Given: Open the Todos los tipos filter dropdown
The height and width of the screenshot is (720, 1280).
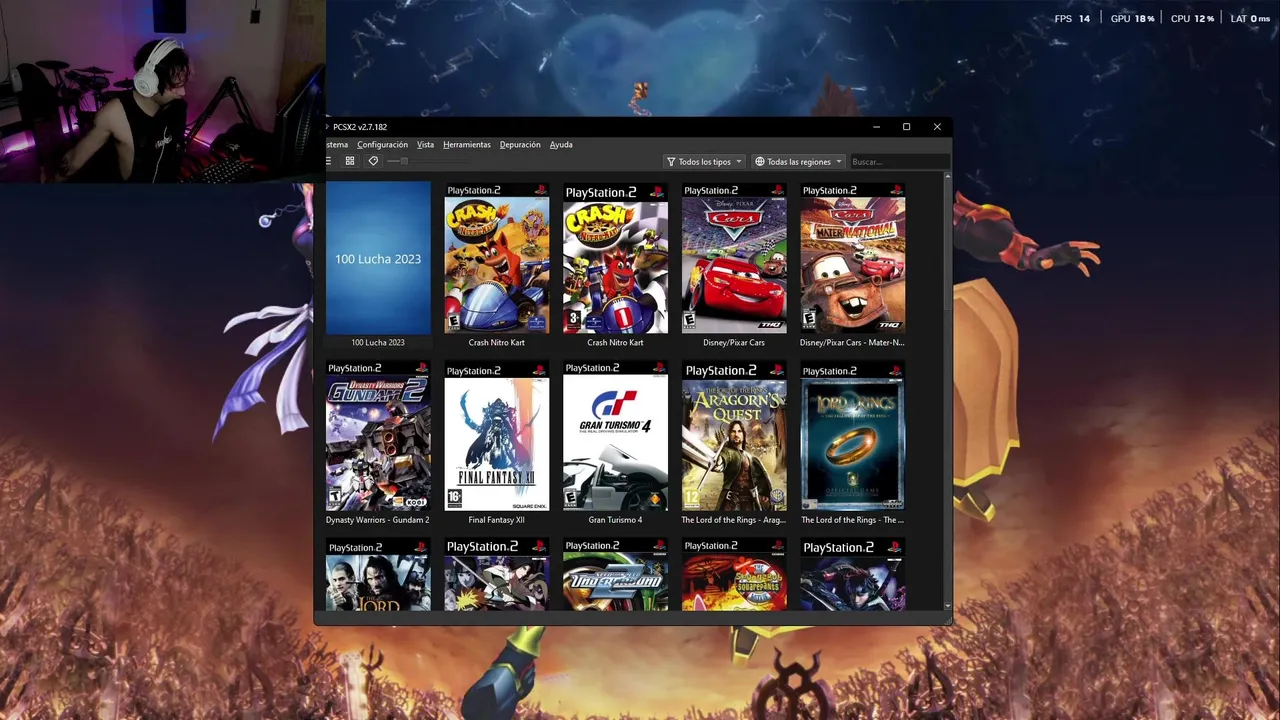Looking at the screenshot, I should click(x=704, y=161).
